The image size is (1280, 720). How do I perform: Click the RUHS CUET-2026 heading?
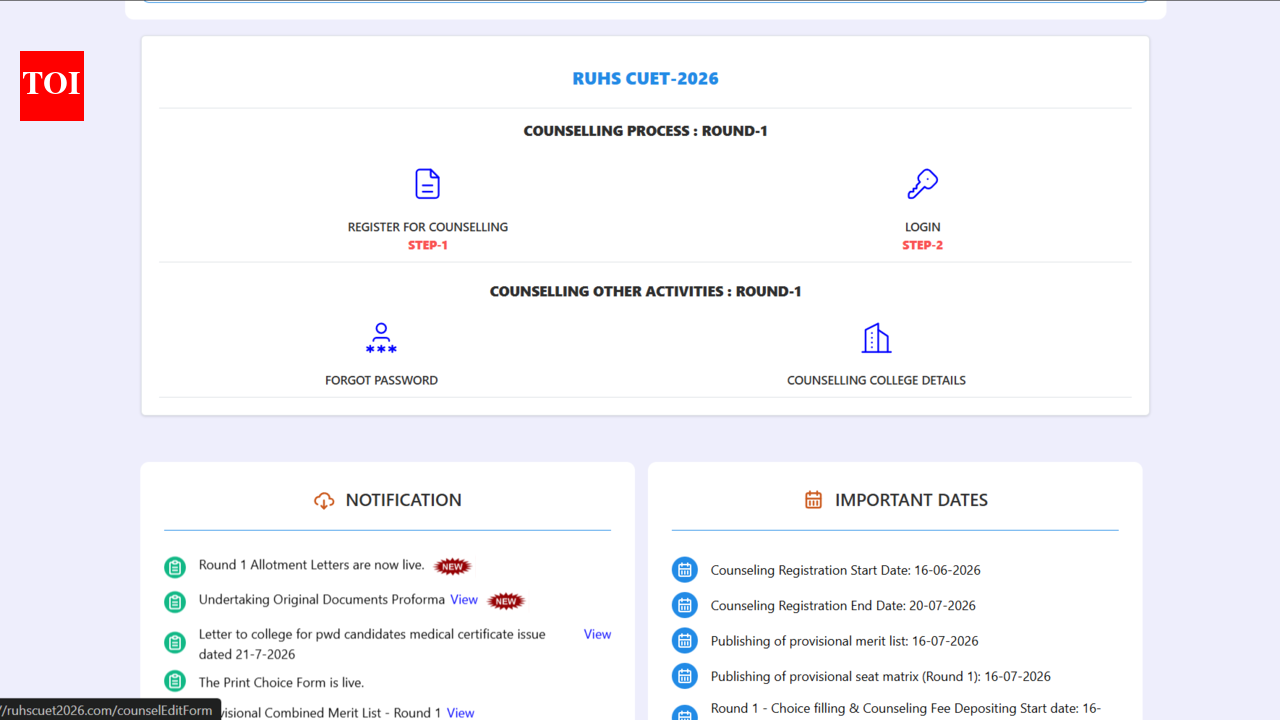pos(645,78)
